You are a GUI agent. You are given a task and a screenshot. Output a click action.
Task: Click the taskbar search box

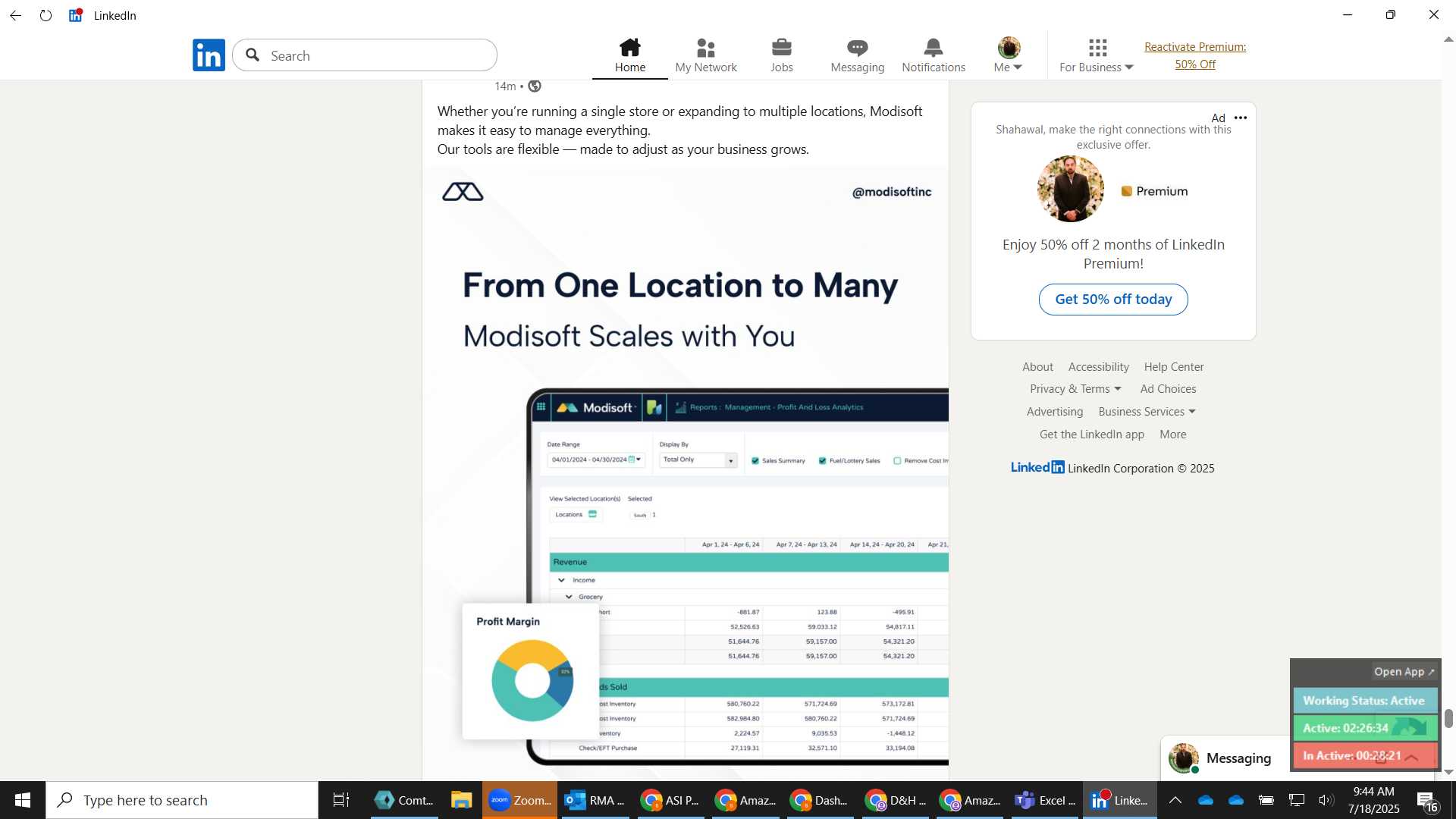pos(182,800)
